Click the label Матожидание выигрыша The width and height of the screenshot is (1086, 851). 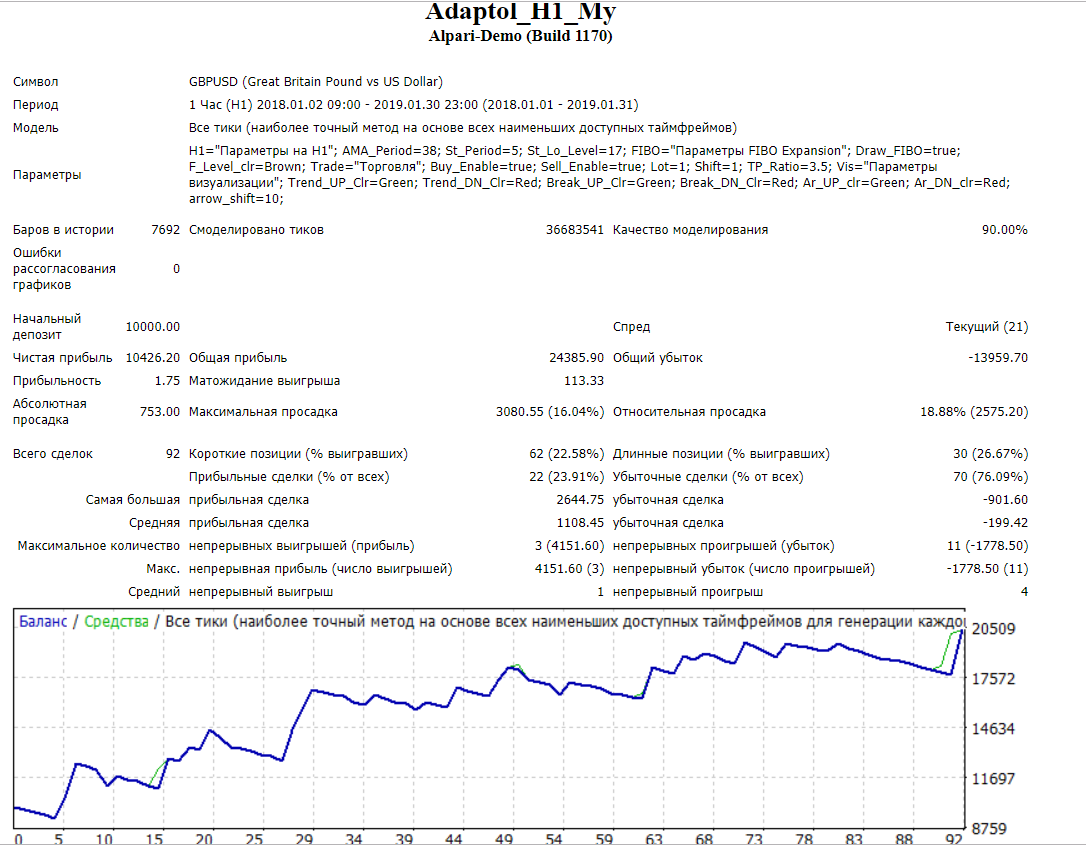click(x=264, y=381)
